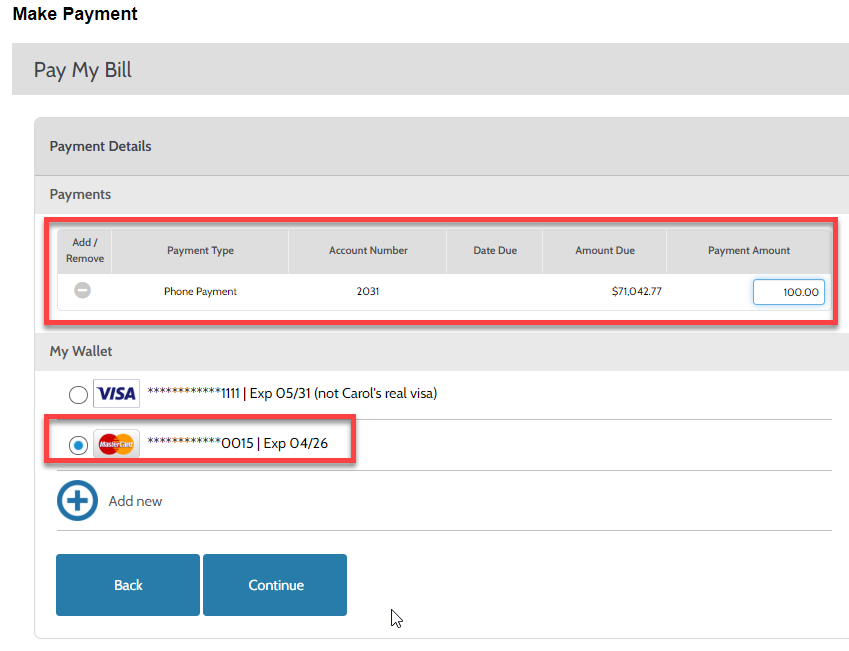849x651 pixels.
Task: Select the MasterCard ending in 0015 radio button
Action: (78, 444)
